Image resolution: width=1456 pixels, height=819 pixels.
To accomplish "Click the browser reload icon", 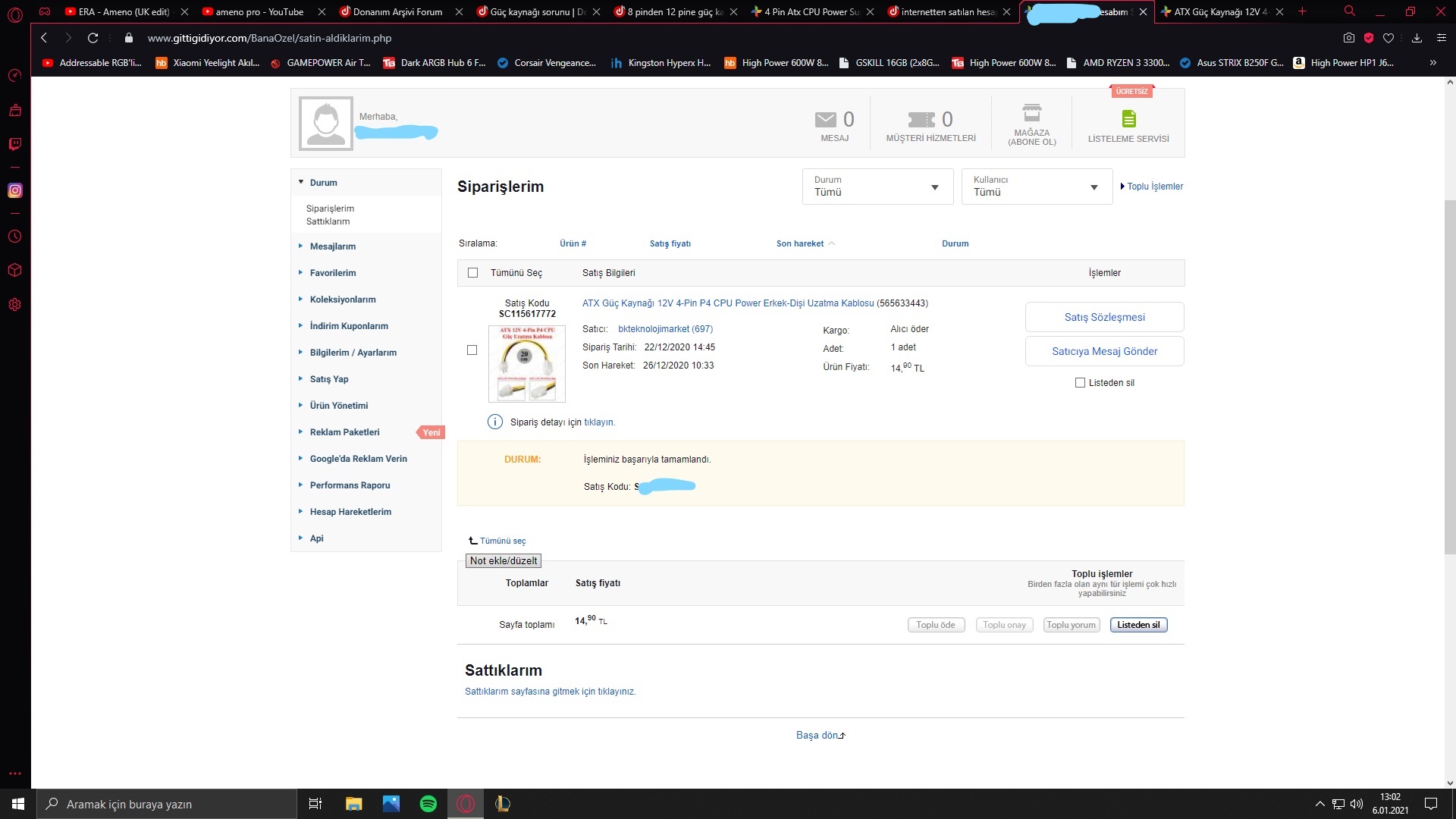I will (93, 38).
